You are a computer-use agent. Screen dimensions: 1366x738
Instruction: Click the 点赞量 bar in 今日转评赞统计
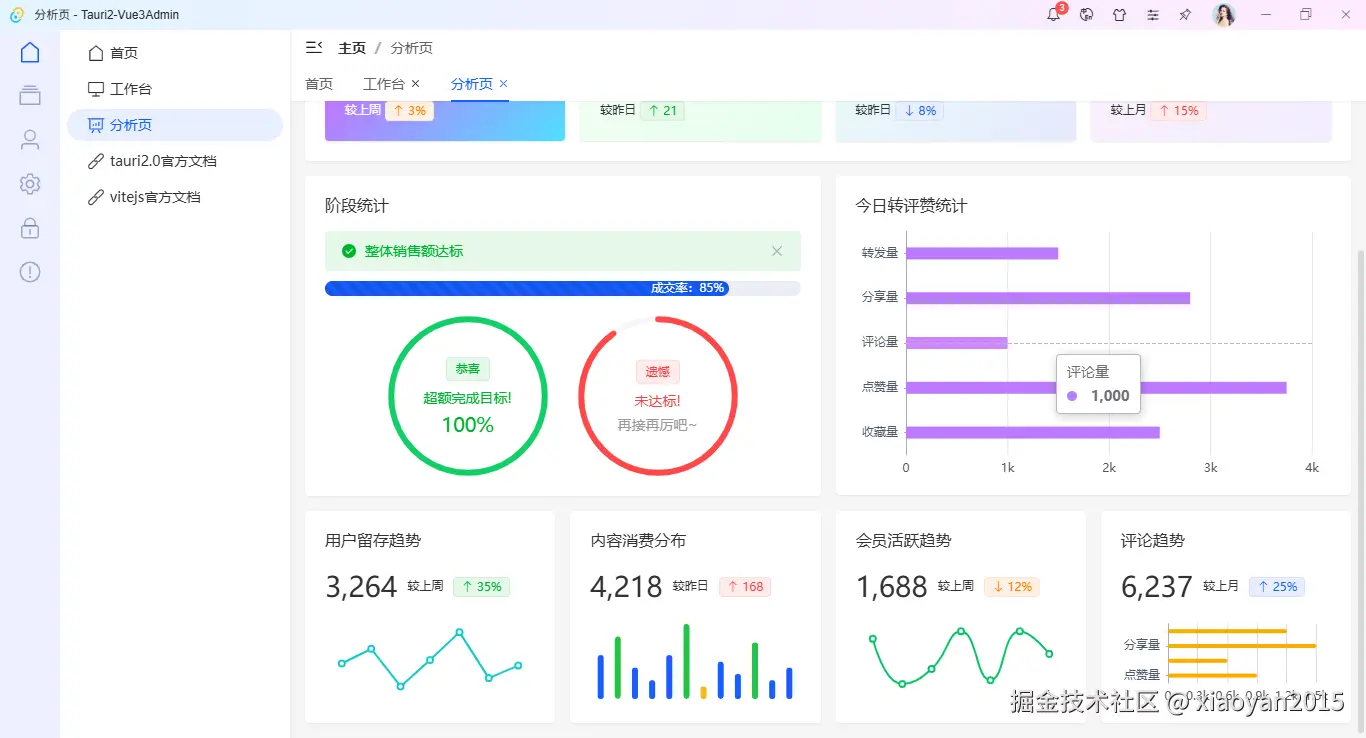[x=1097, y=388]
